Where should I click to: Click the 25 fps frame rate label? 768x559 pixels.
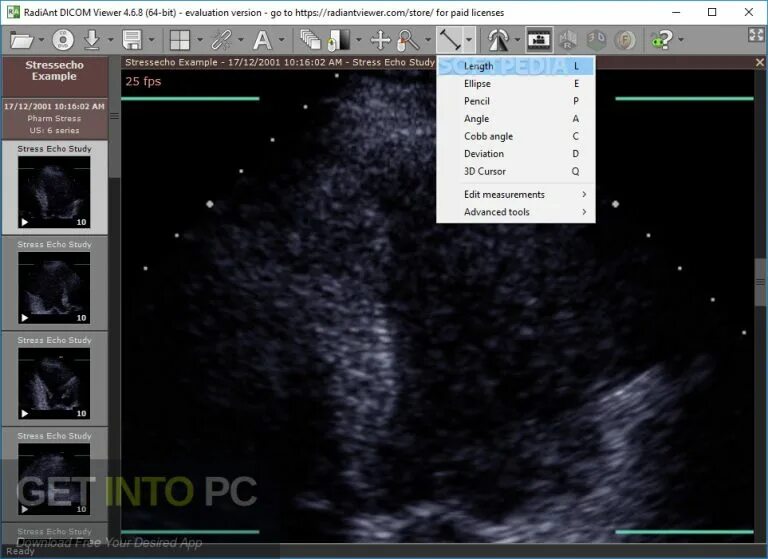pyautogui.click(x=143, y=81)
